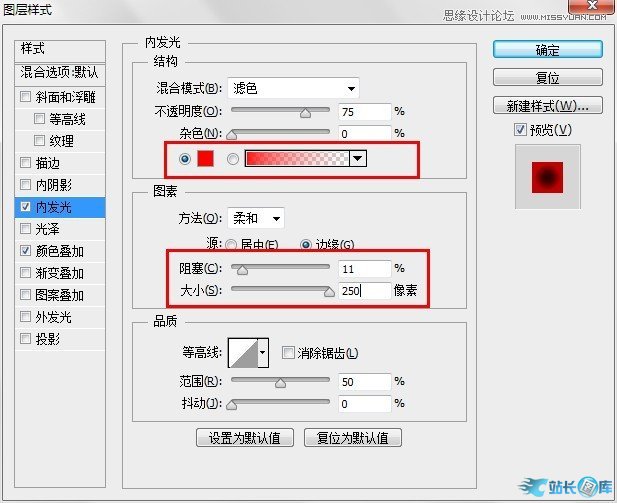The width and height of the screenshot is (617, 503).
Task: Expand the gradient picker dropdown arrow
Action: click(358, 158)
